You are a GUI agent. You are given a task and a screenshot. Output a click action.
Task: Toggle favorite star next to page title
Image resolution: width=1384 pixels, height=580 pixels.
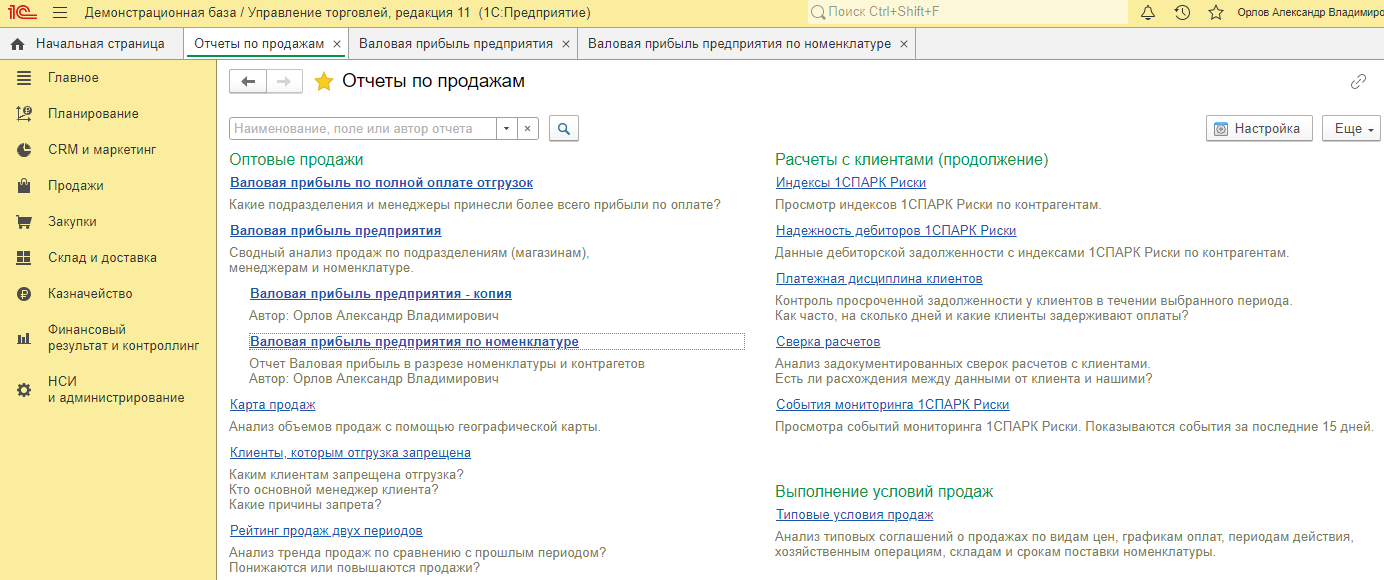[x=324, y=82]
